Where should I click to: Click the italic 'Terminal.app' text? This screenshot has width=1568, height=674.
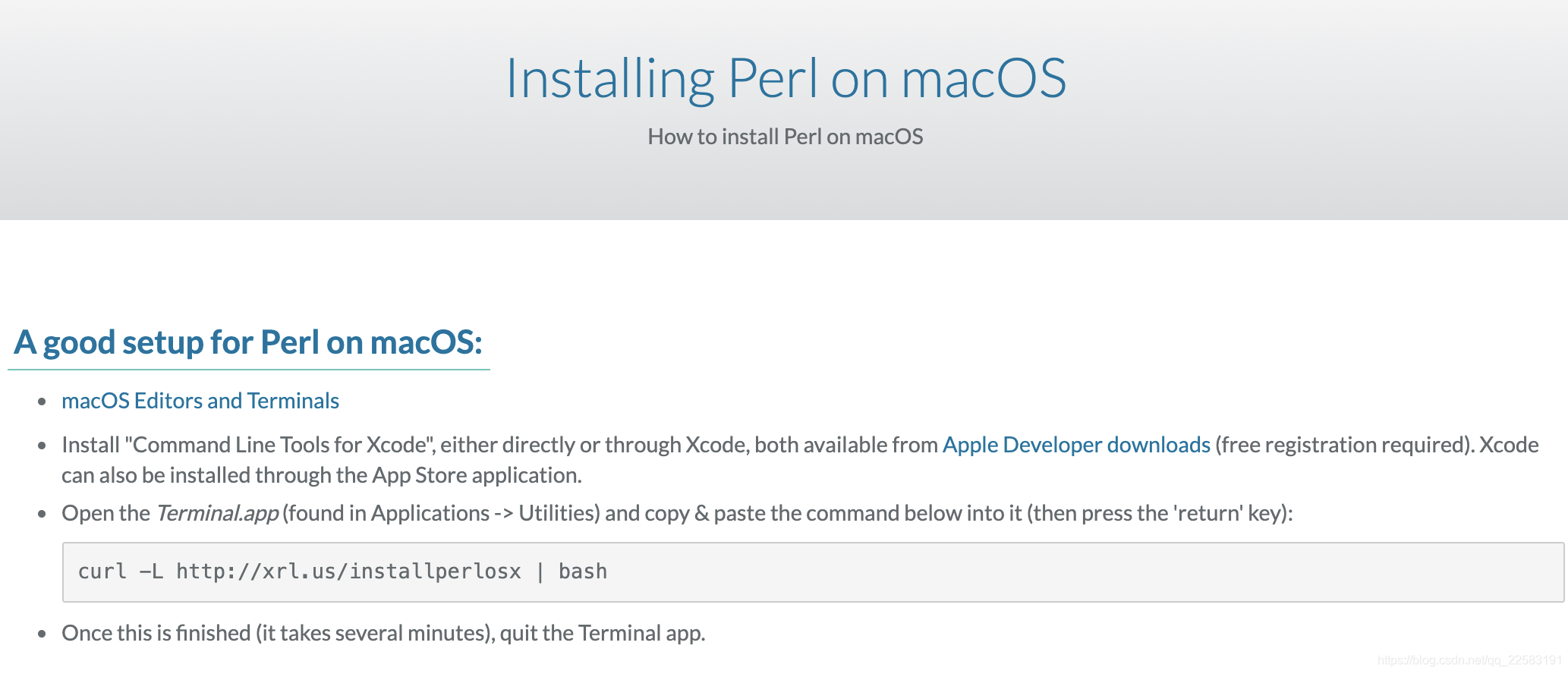point(217,514)
